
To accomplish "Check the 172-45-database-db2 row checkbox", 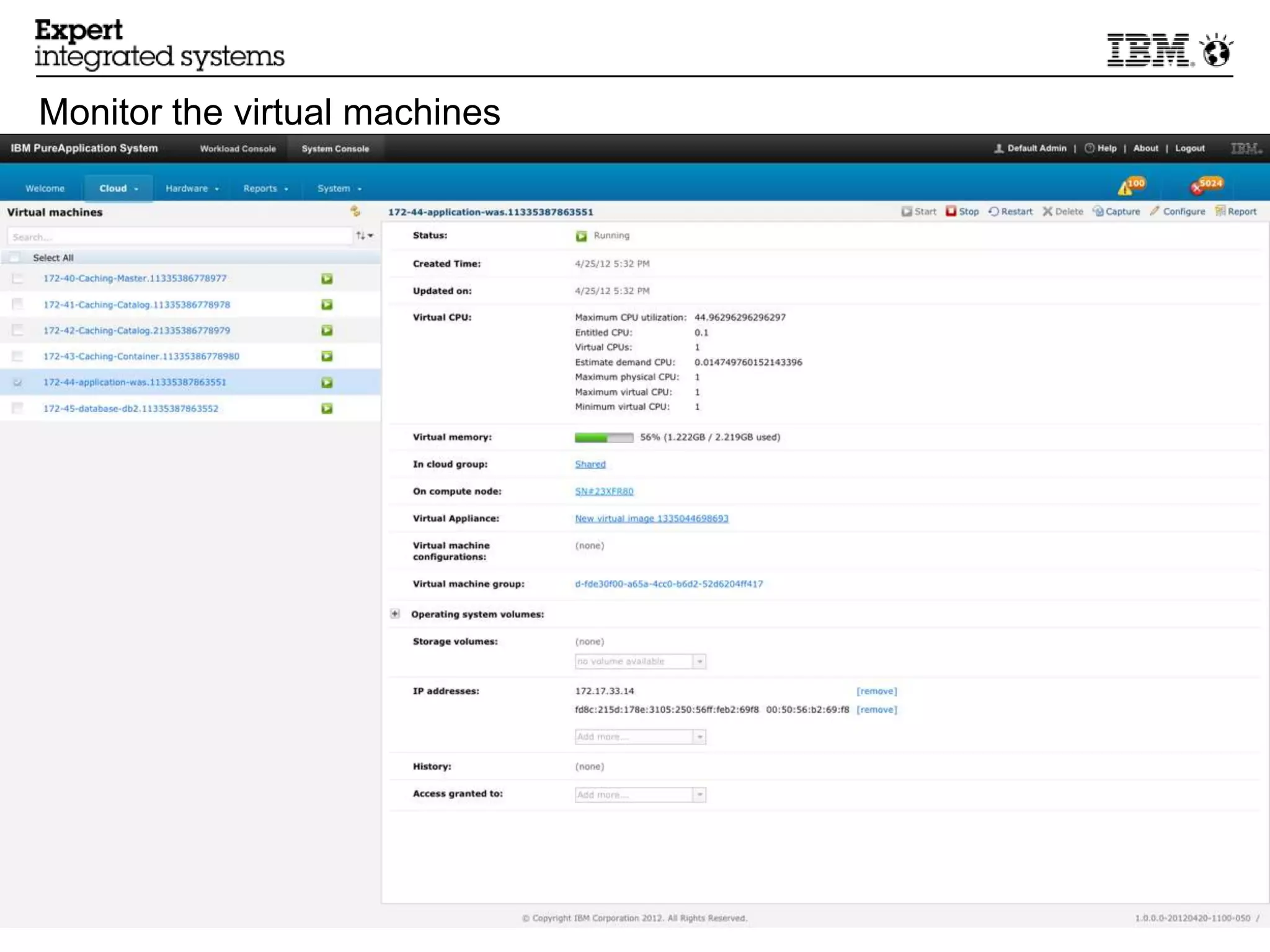I will [x=17, y=408].
